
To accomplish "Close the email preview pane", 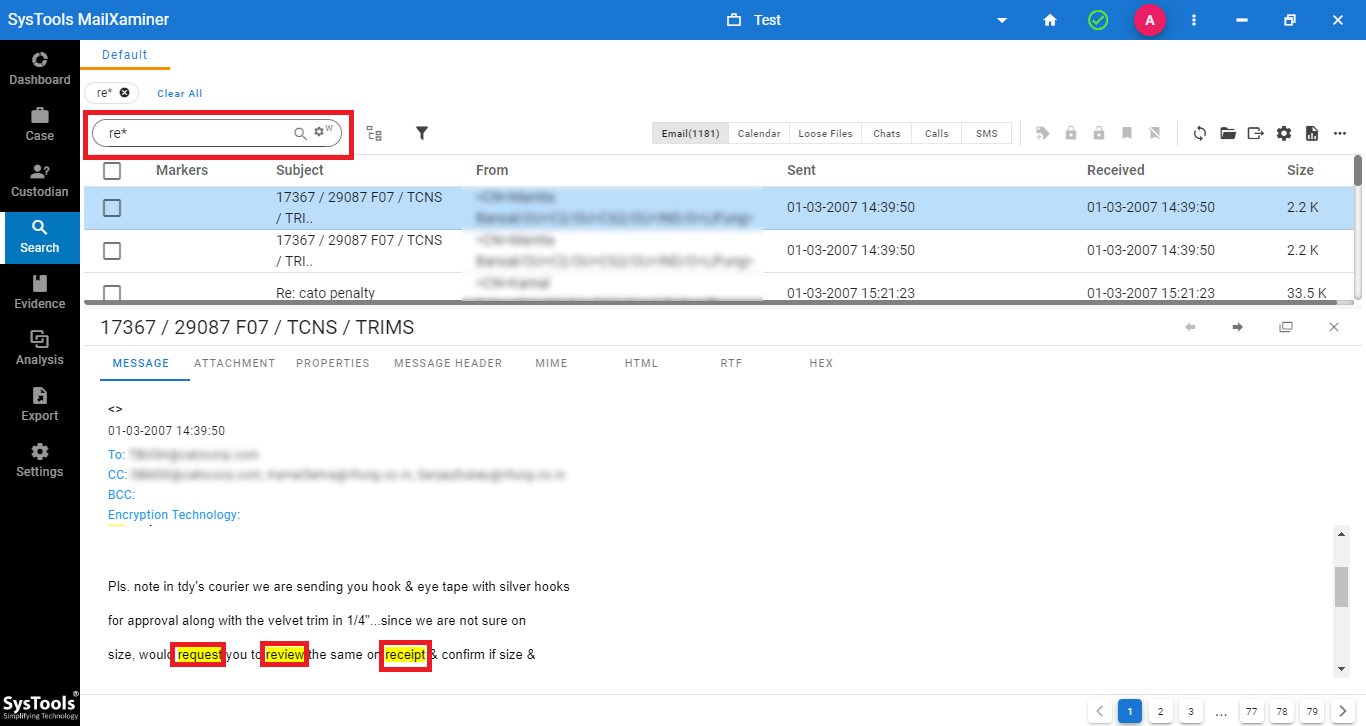I will pyautogui.click(x=1334, y=327).
